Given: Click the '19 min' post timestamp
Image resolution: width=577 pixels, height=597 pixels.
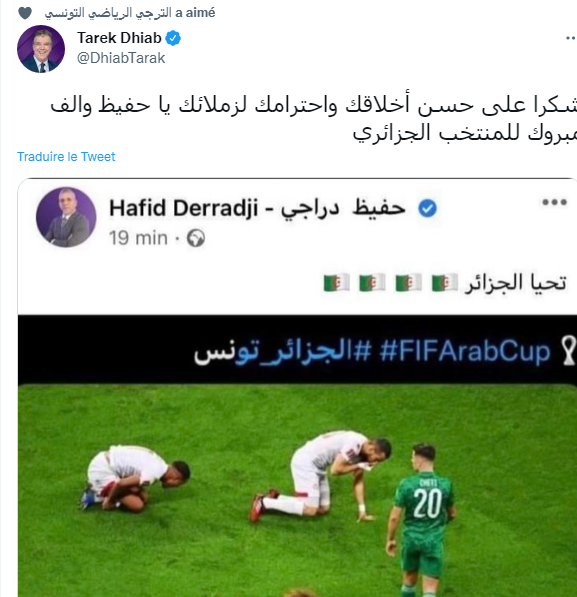Looking at the screenshot, I should [138, 238].
